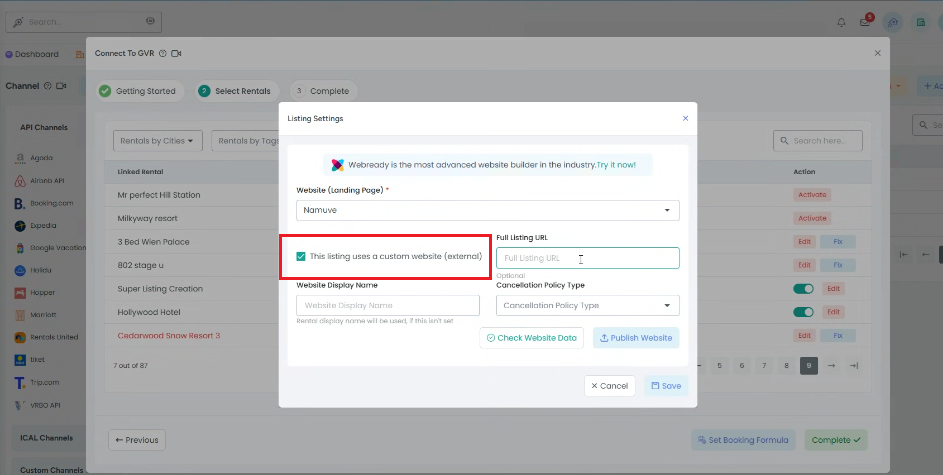
Task: Open the notifications bell icon
Action: [x=841, y=22]
